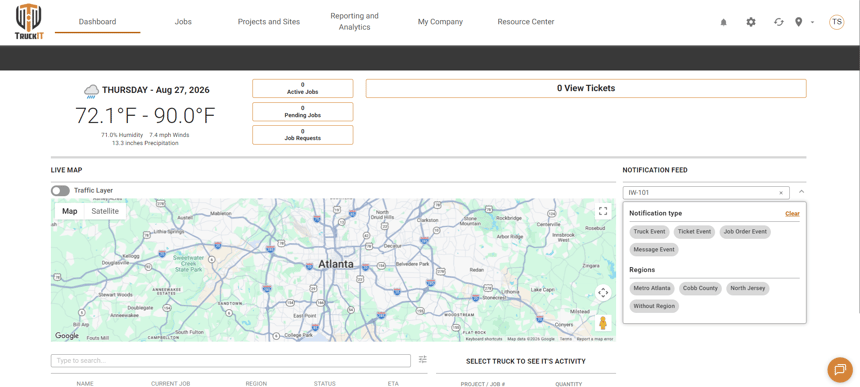Screen dimensions: 860x387
Task: Open Reporting and Analytics tab
Action: pos(354,22)
